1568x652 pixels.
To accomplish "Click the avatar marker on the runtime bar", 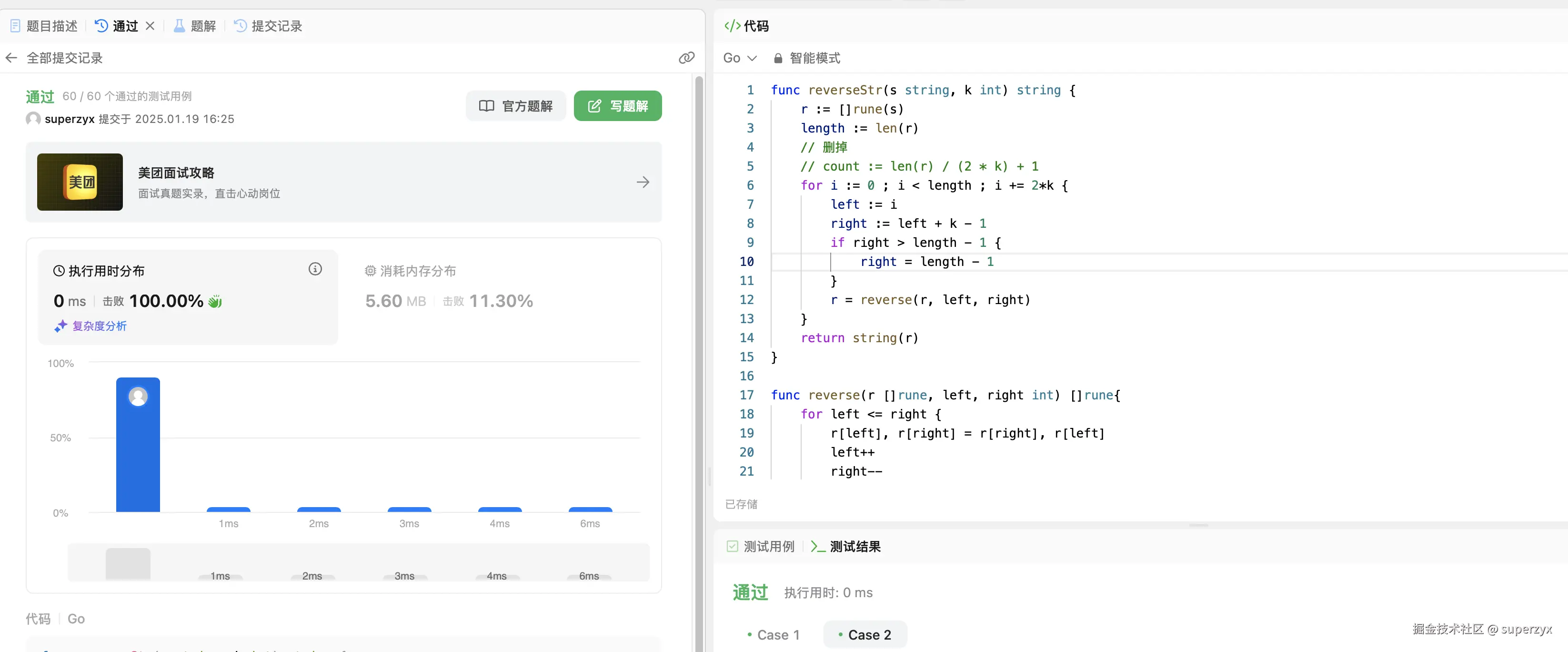I will (138, 397).
